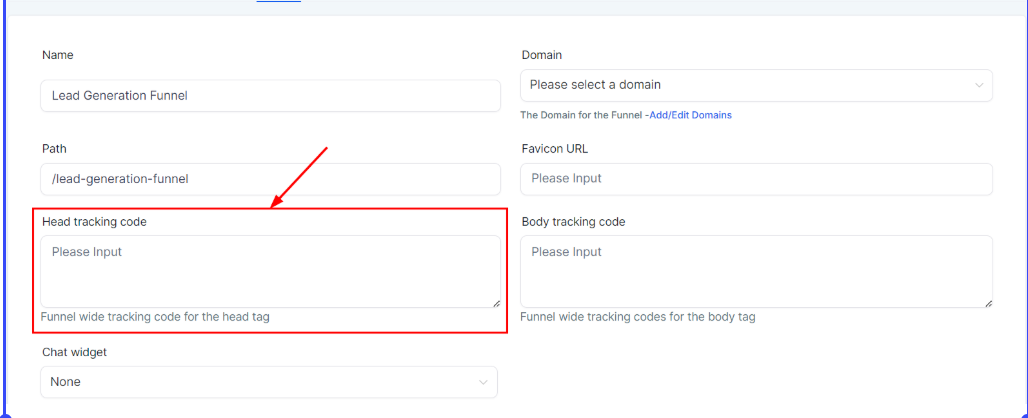Open the Add/Edit Domains link
Screen dimensions: 1028x418
coord(690,115)
